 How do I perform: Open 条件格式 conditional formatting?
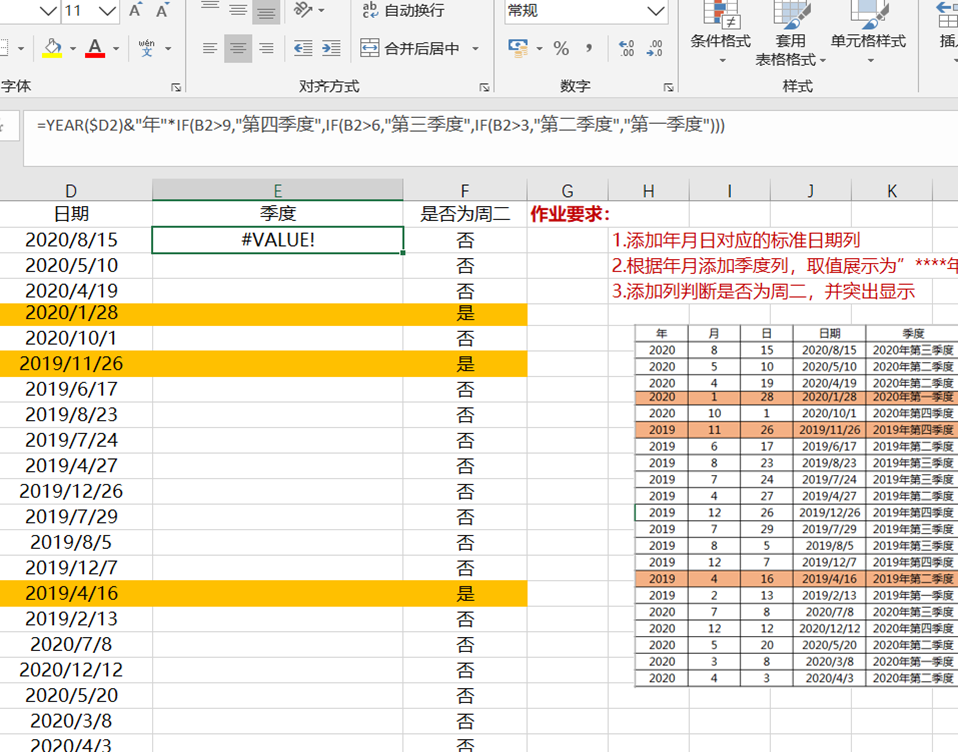721,33
